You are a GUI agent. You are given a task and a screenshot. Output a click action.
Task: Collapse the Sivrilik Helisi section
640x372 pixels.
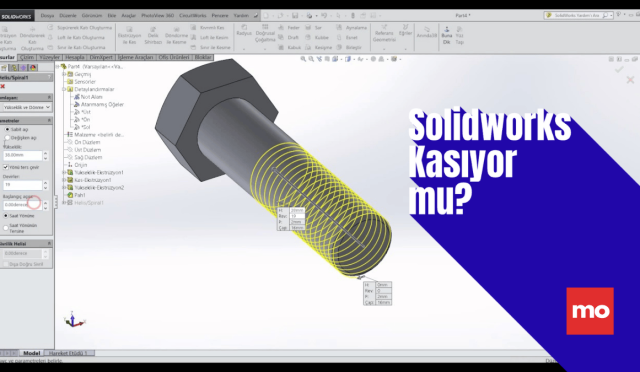pyautogui.click(x=49, y=243)
